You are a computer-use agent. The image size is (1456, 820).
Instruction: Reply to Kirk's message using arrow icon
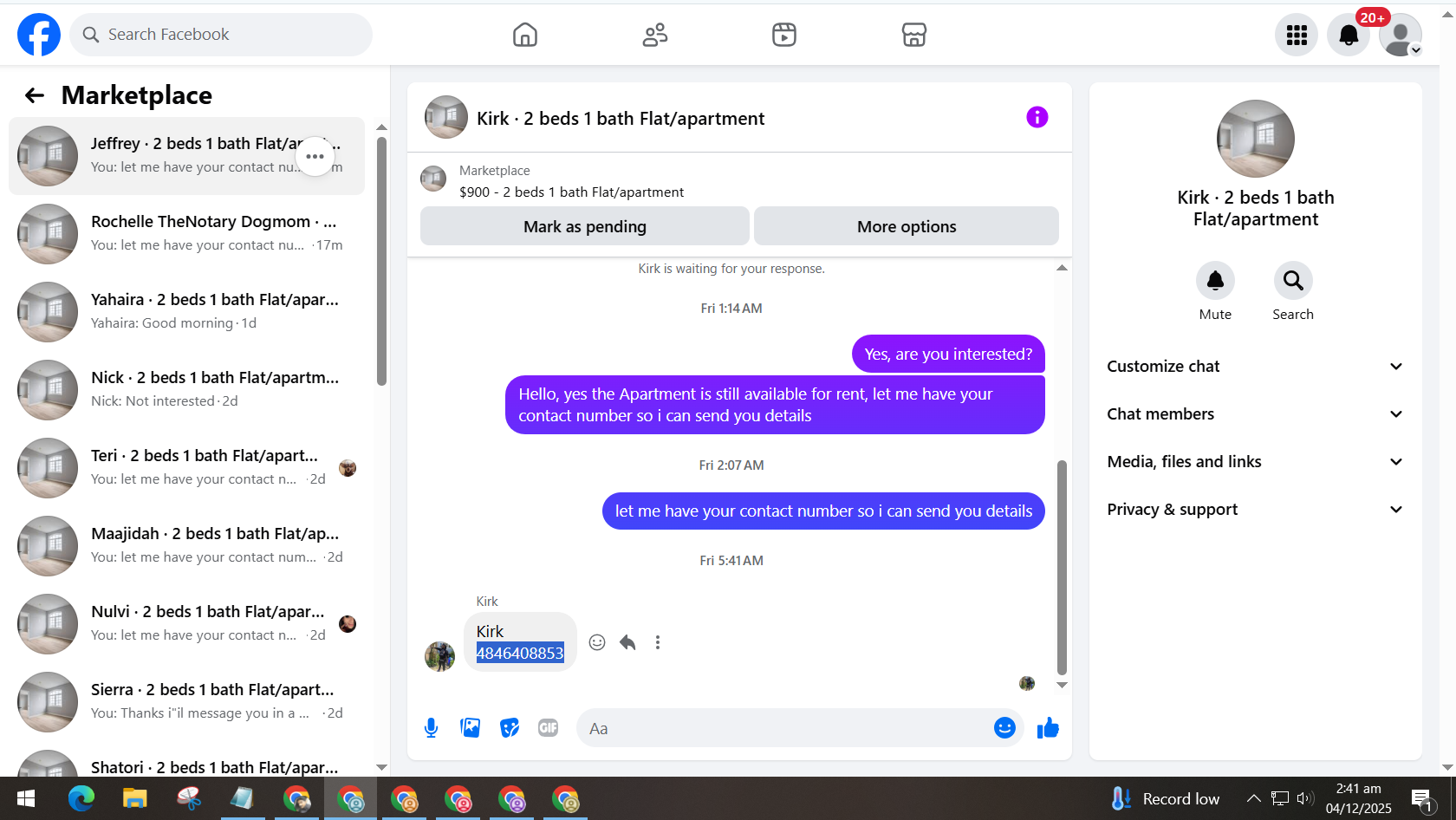[x=627, y=642]
